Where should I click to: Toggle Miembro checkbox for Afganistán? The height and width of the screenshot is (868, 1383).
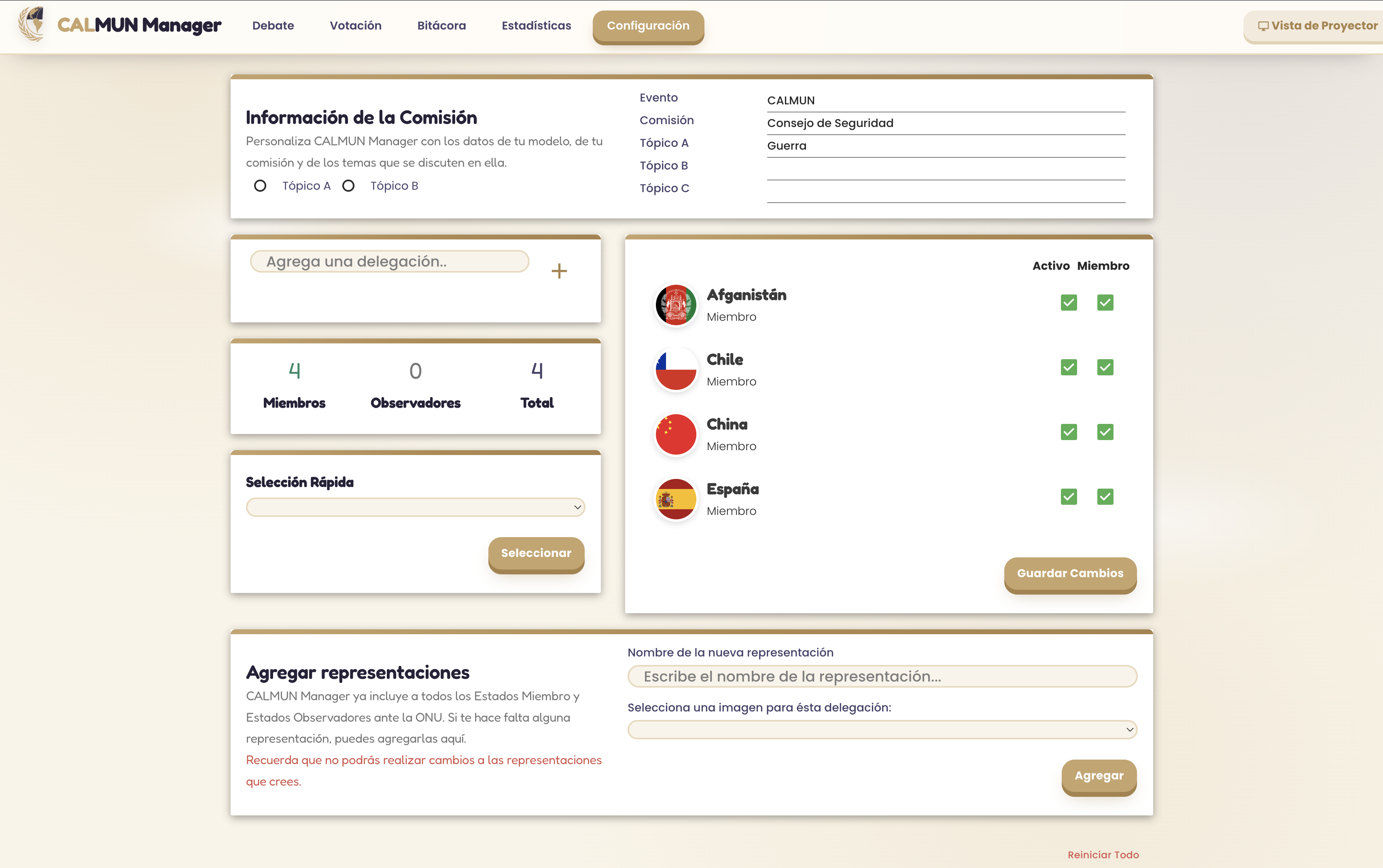click(x=1105, y=303)
